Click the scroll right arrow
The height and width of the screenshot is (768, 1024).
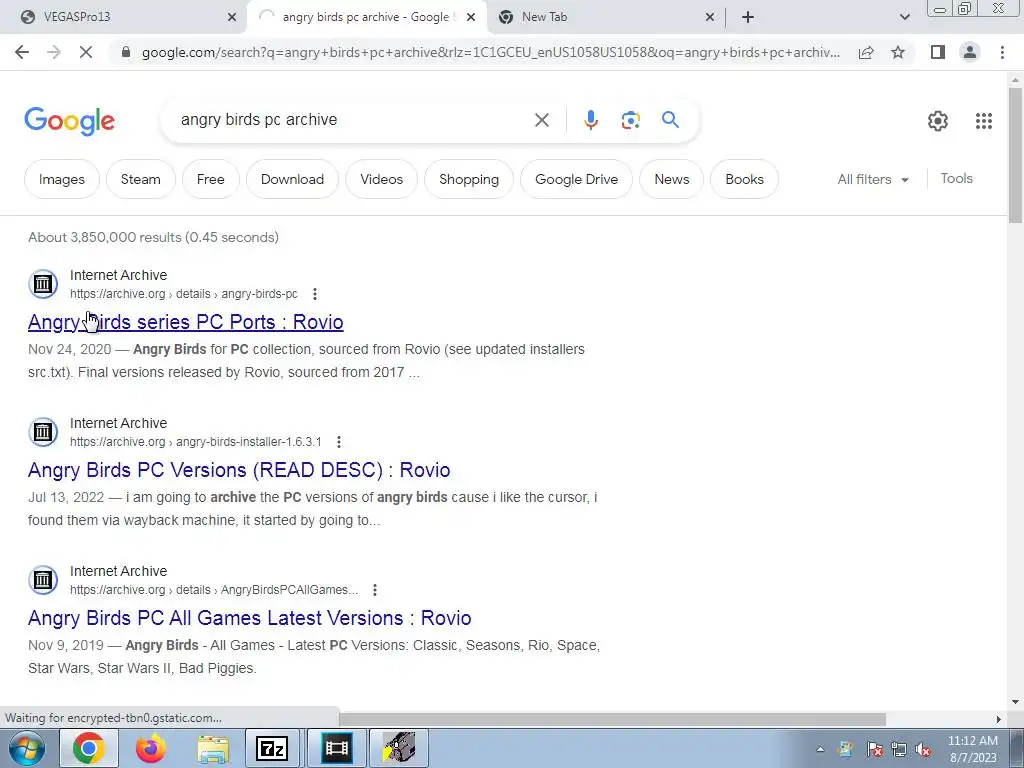(x=998, y=719)
